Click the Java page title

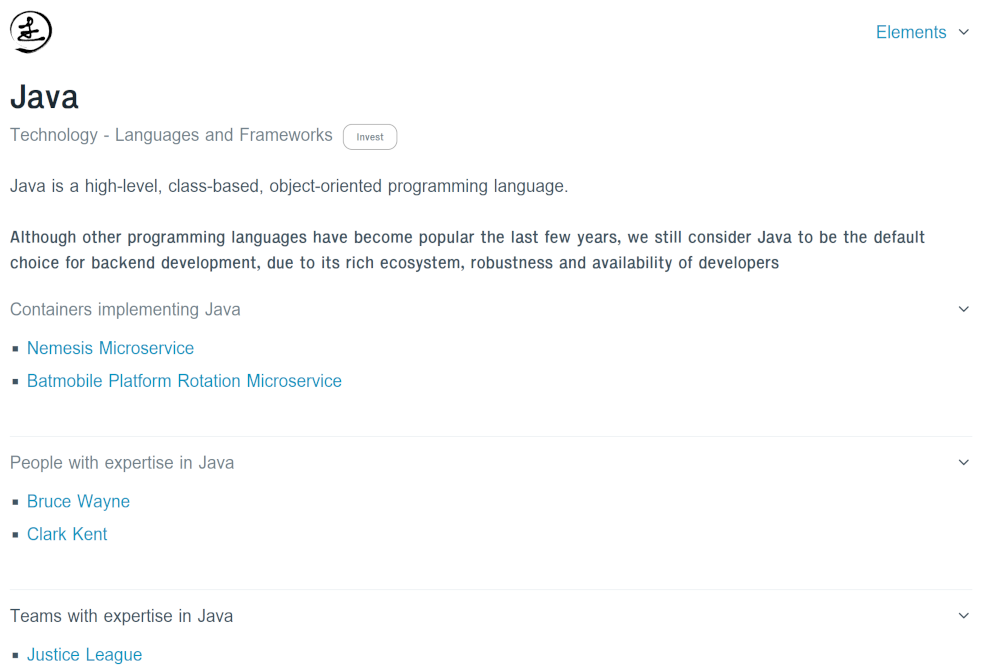point(44,97)
